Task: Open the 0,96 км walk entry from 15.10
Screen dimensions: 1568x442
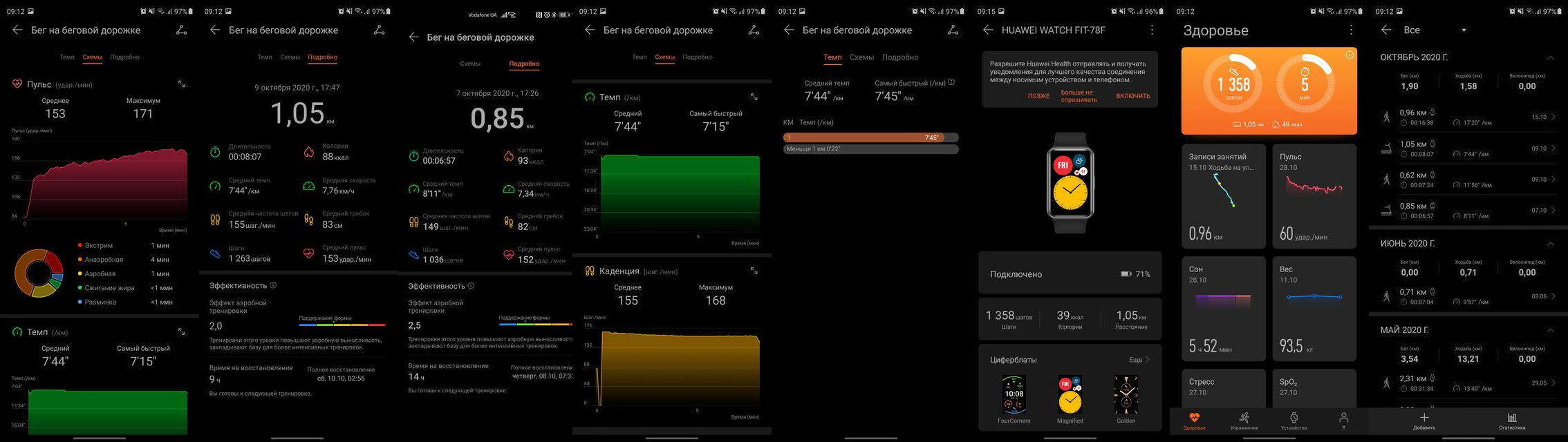Action: [x=1468, y=117]
